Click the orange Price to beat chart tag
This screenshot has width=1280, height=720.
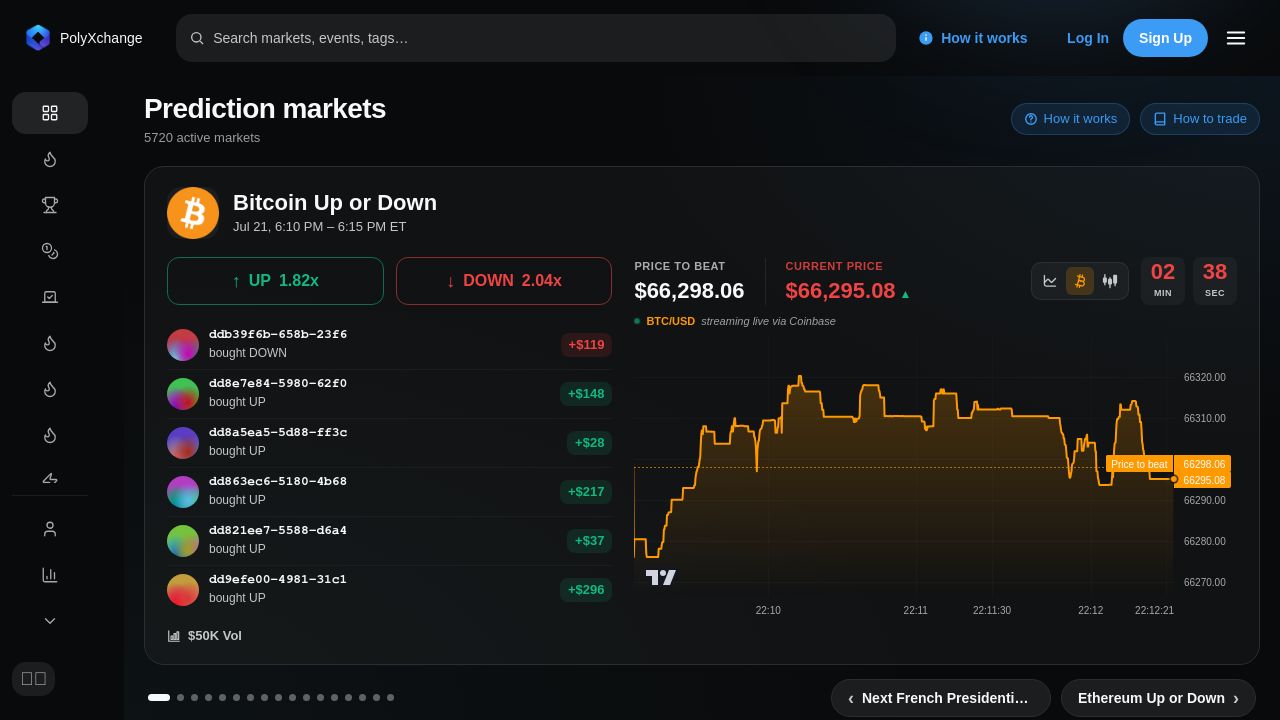[x=1139, y=464]
